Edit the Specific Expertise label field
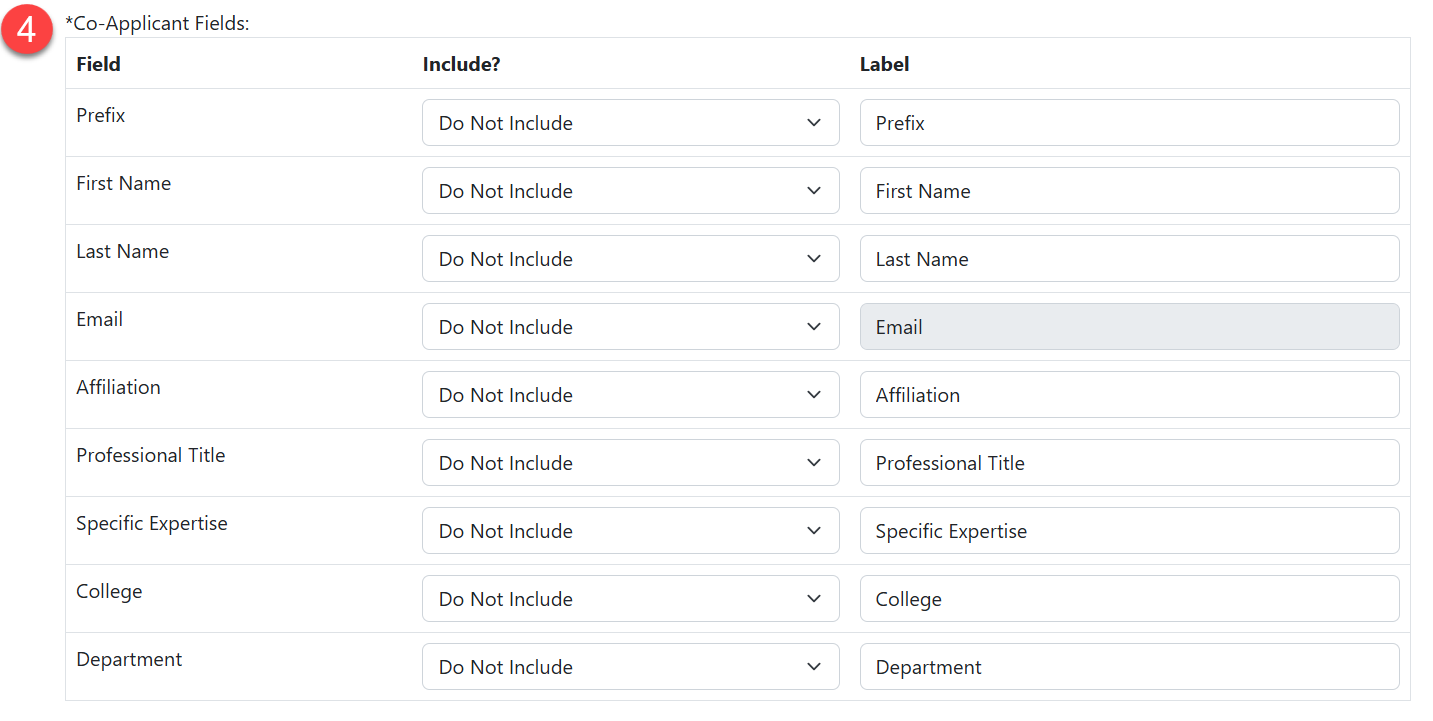This screenshot has width=1433, height=721. coord(1129,531)
